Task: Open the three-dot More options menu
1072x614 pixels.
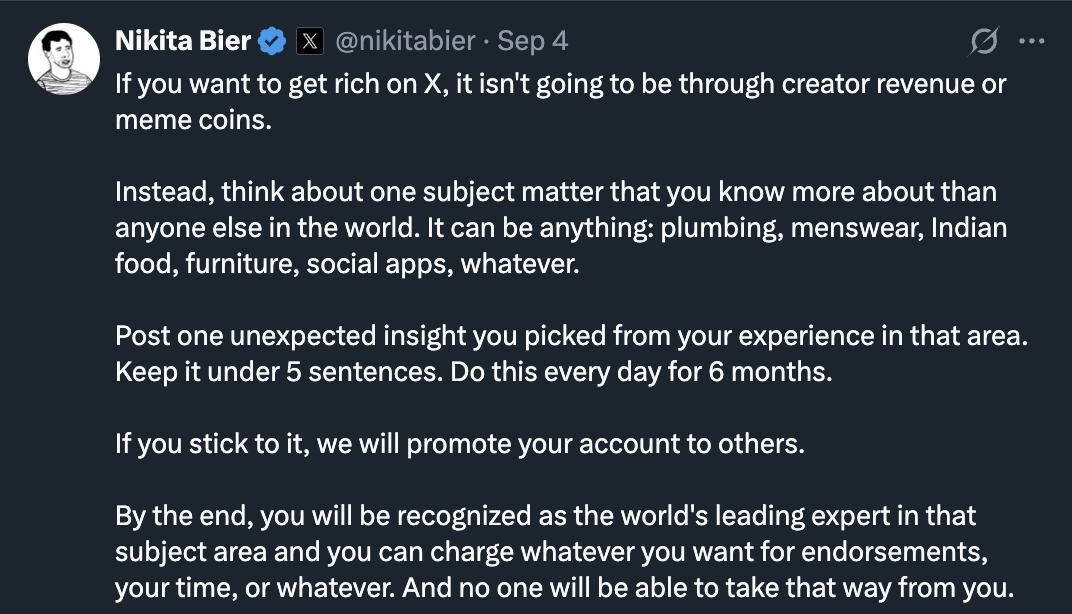Action: 1030,42
